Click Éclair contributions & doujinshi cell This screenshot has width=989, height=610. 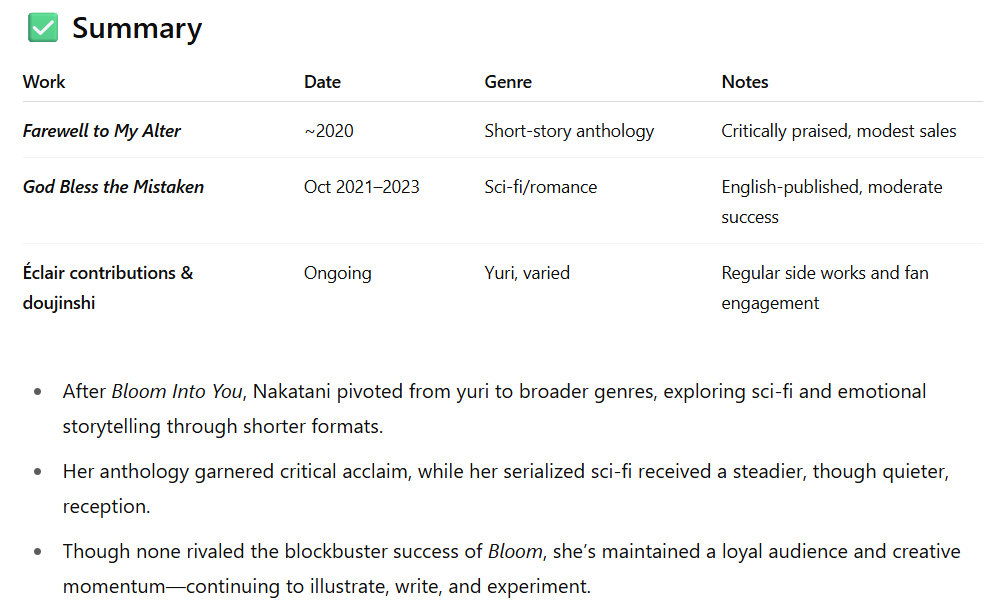pos(108,288)
